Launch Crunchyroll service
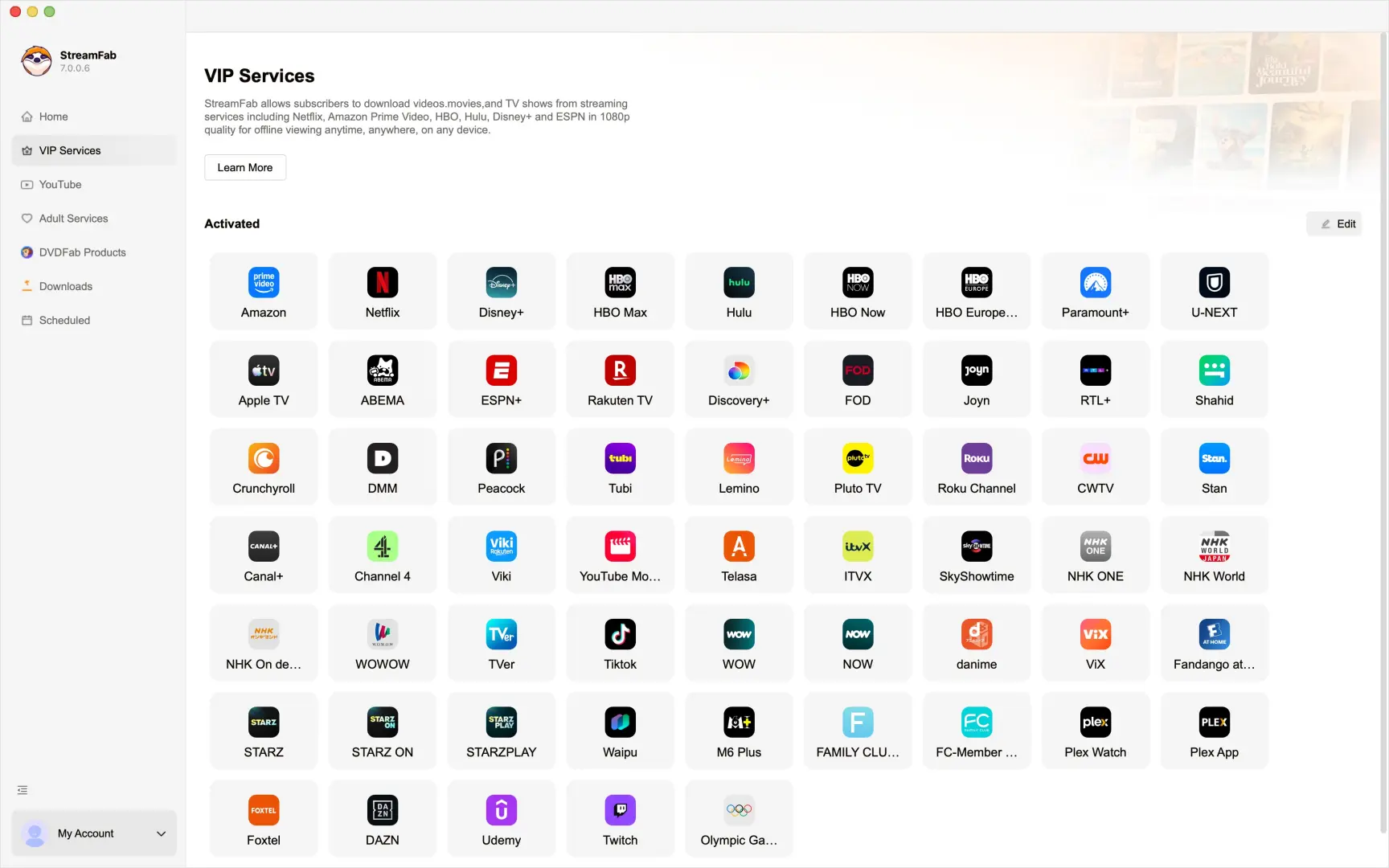 click(x=264, y=468)
